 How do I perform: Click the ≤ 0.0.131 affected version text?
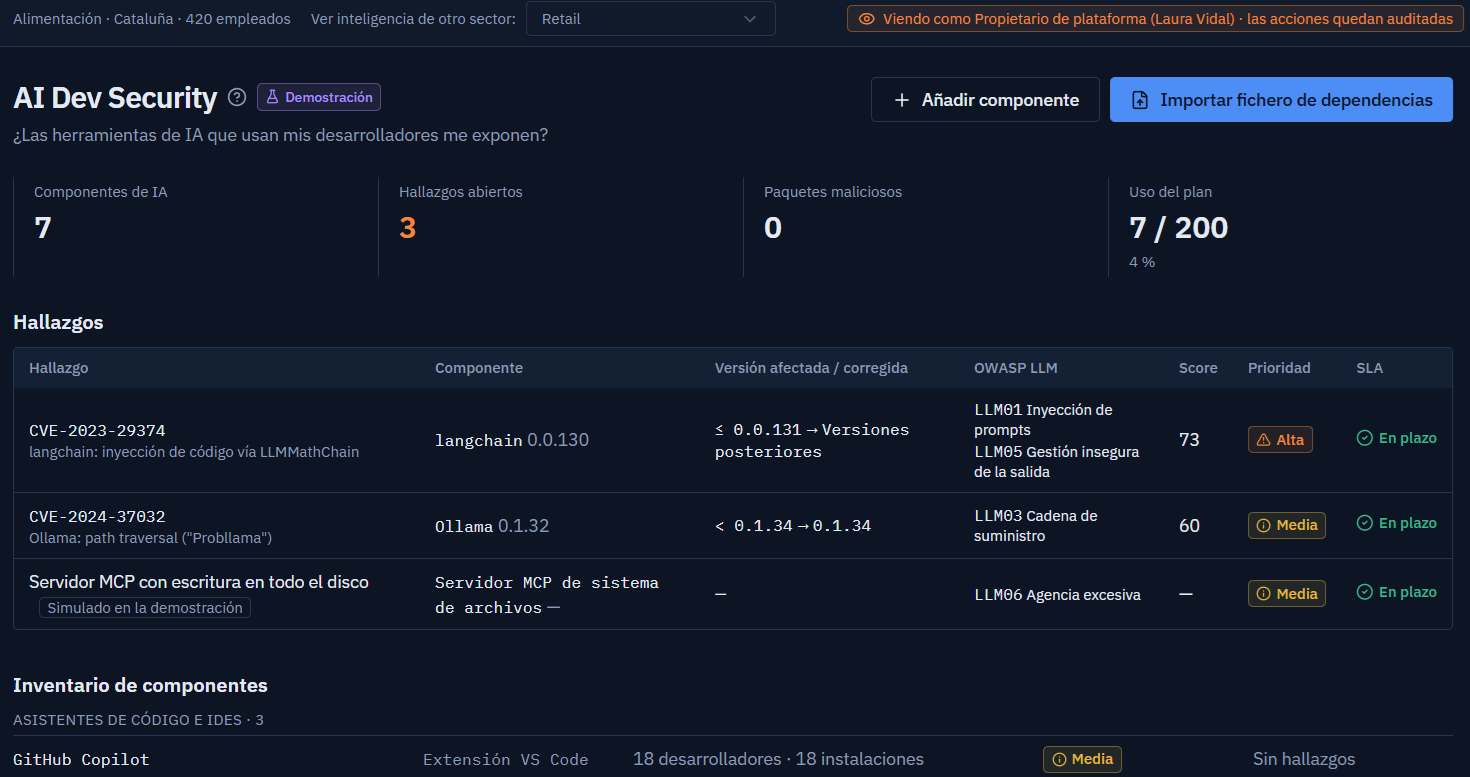pyautogui.click(x=758, y=430)
